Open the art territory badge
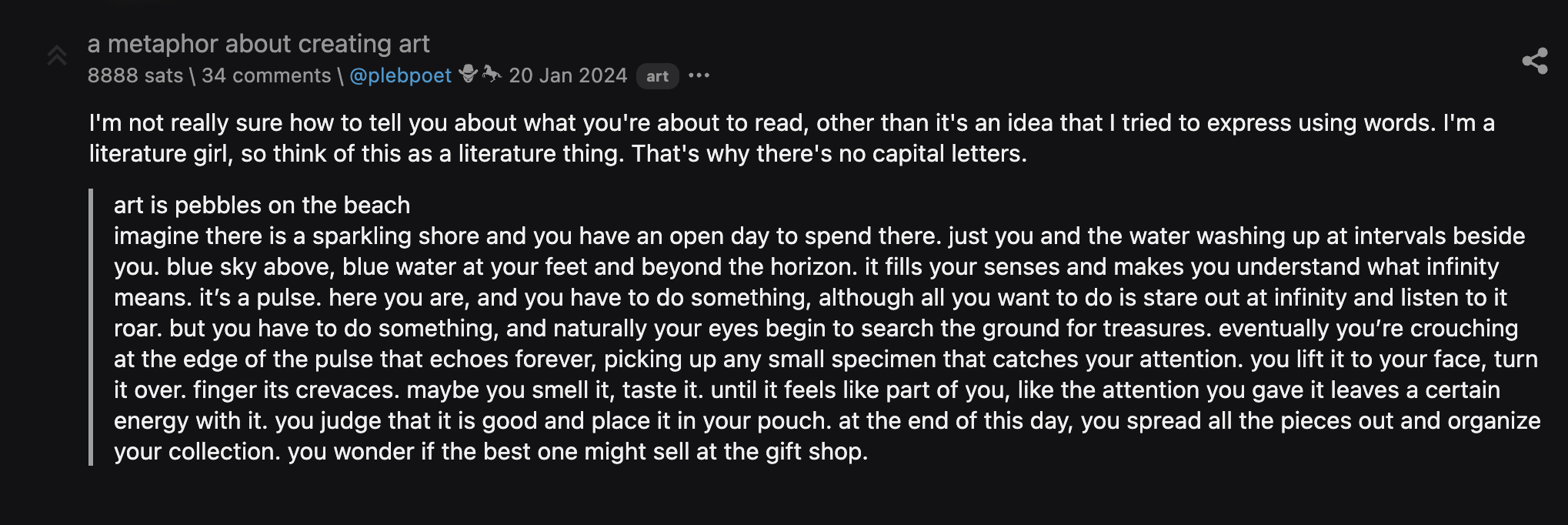This screenshot has width=1568, height=525. [x=658, y=76]
